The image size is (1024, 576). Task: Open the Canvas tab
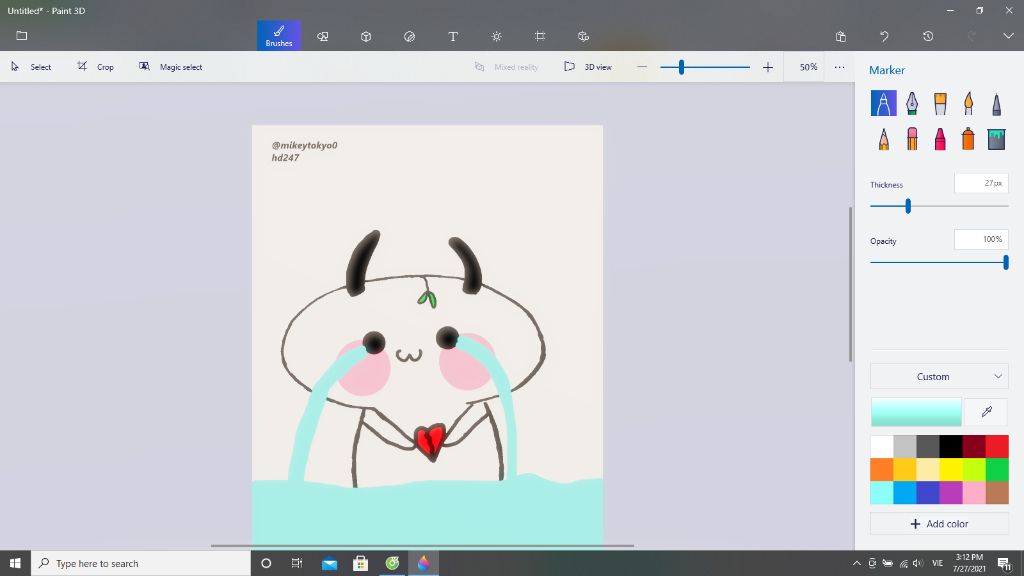point(540,36)
